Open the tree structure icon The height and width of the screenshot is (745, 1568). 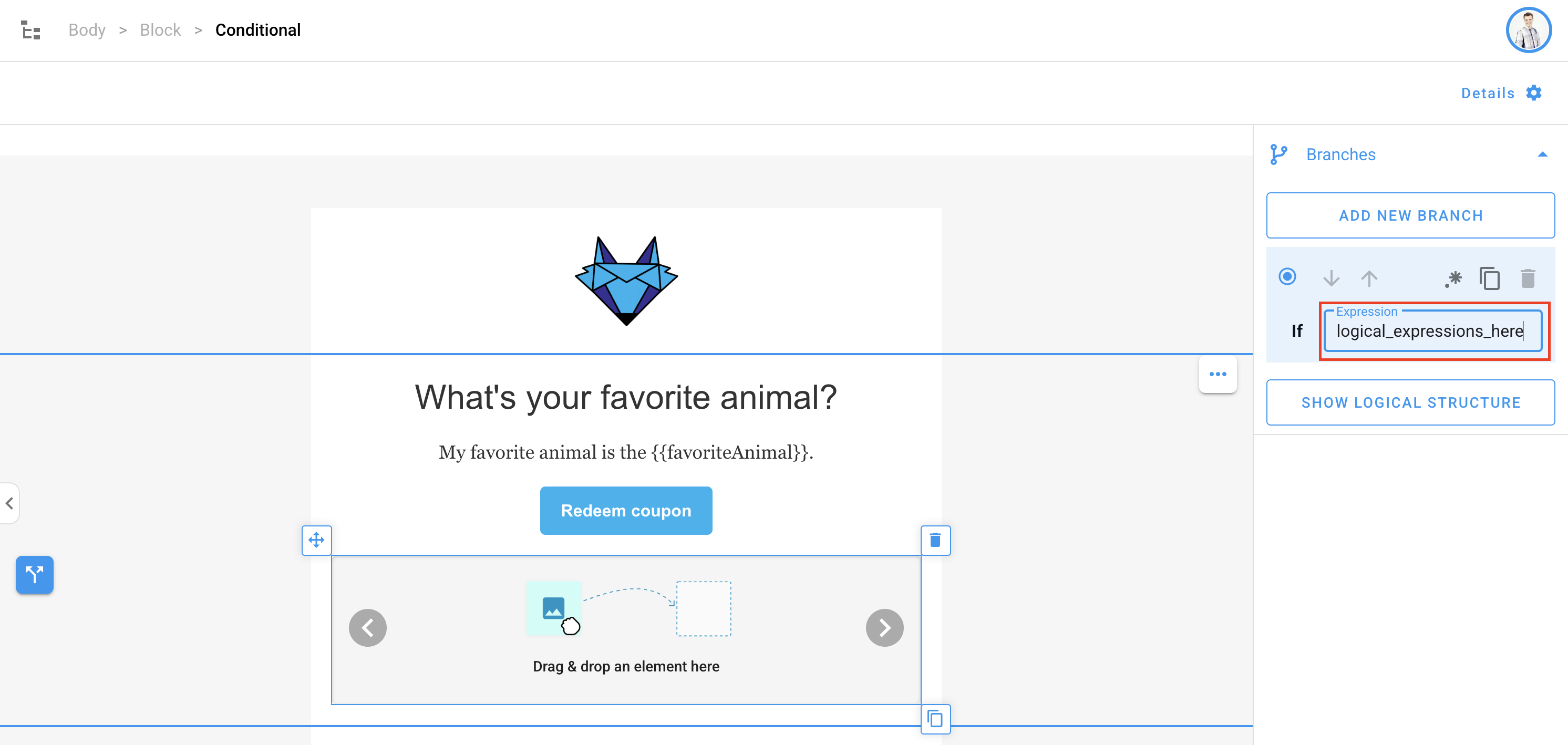[x=30, y=30]
